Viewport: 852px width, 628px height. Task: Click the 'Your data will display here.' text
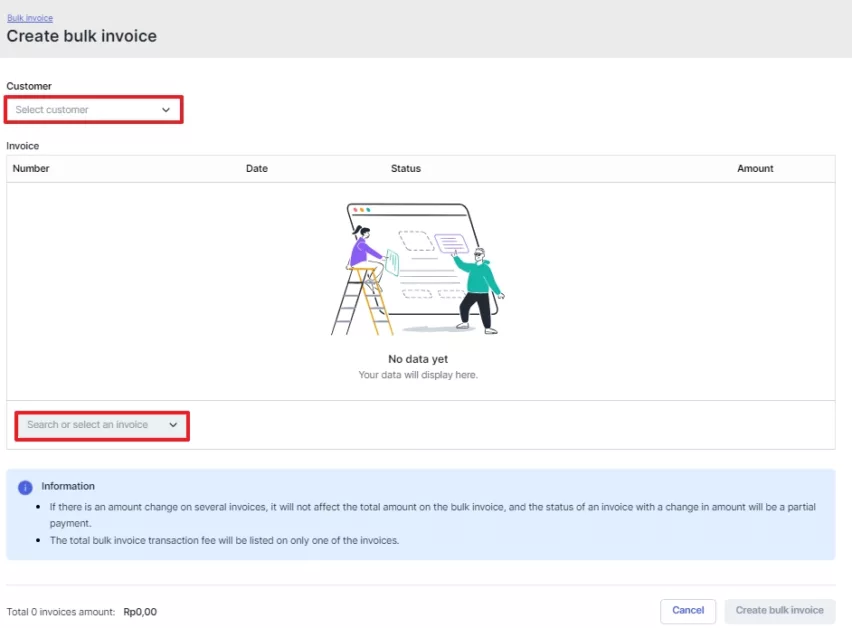coord(418,375)
